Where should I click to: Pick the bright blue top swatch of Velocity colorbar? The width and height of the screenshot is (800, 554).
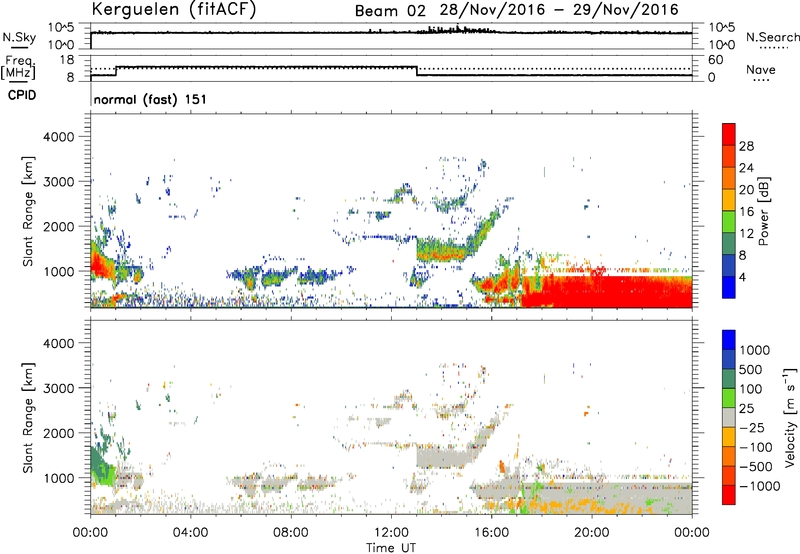click(729, 340)
